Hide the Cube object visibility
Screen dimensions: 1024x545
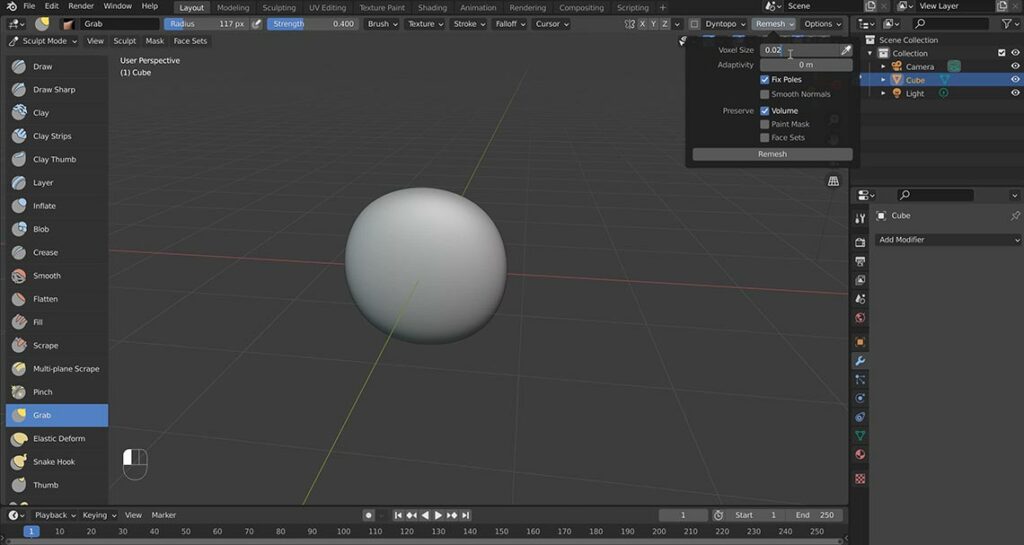[x=1015, y=80]
